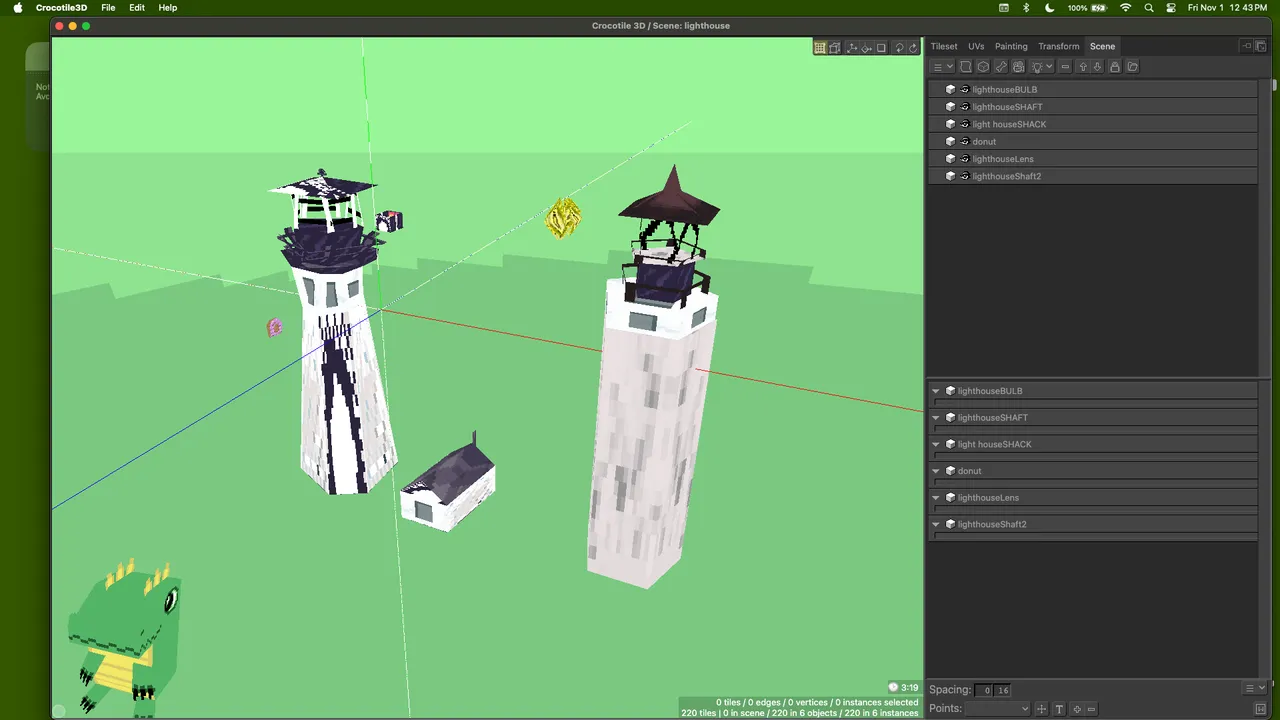Click the square frame icon in viewport toolbar
The height and width of the screenshot is (720, 1280).
(x=881, y=48)
